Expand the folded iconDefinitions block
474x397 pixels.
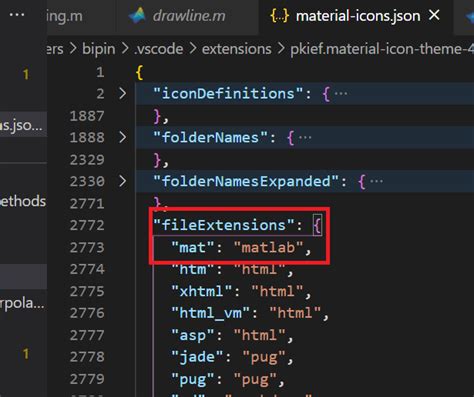pyautogui.click(x=122, y=93)
